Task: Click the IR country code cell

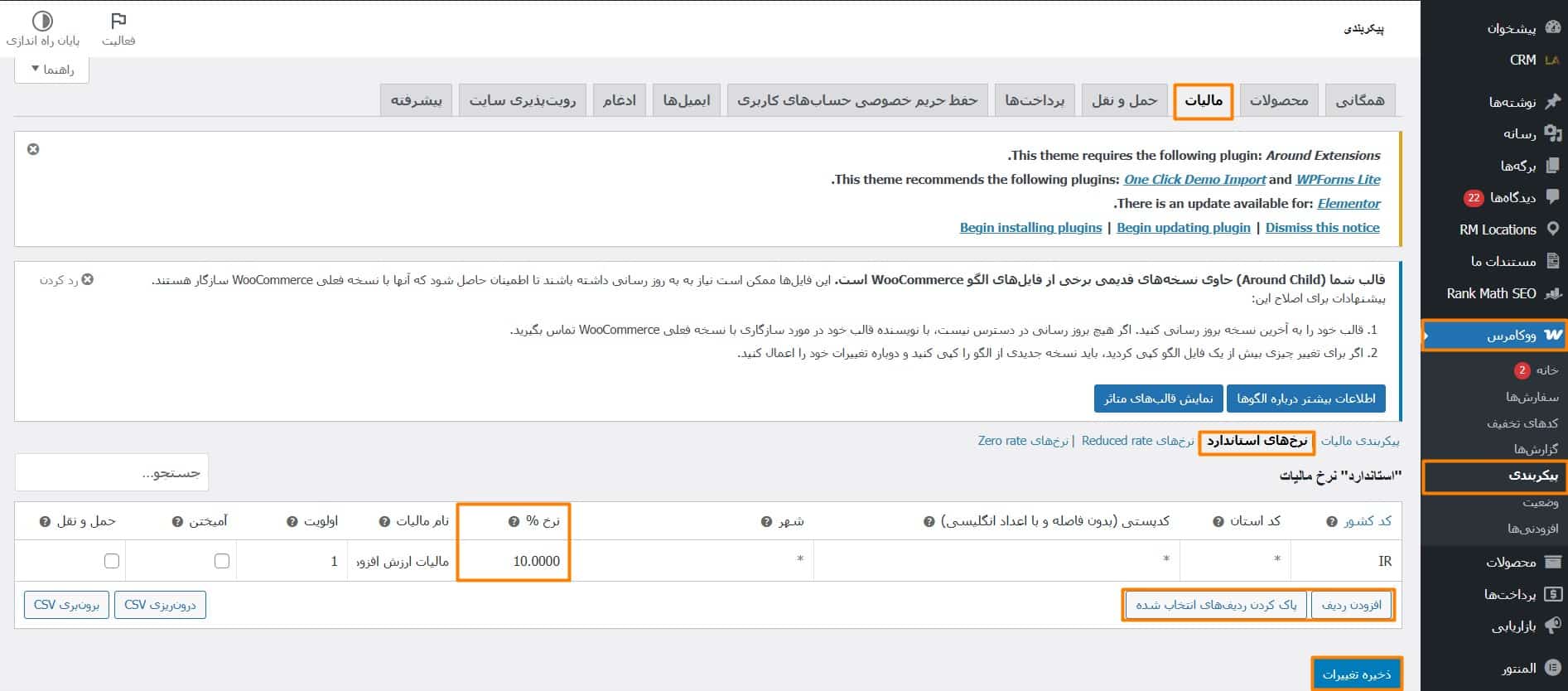Action: point(1346,561)
